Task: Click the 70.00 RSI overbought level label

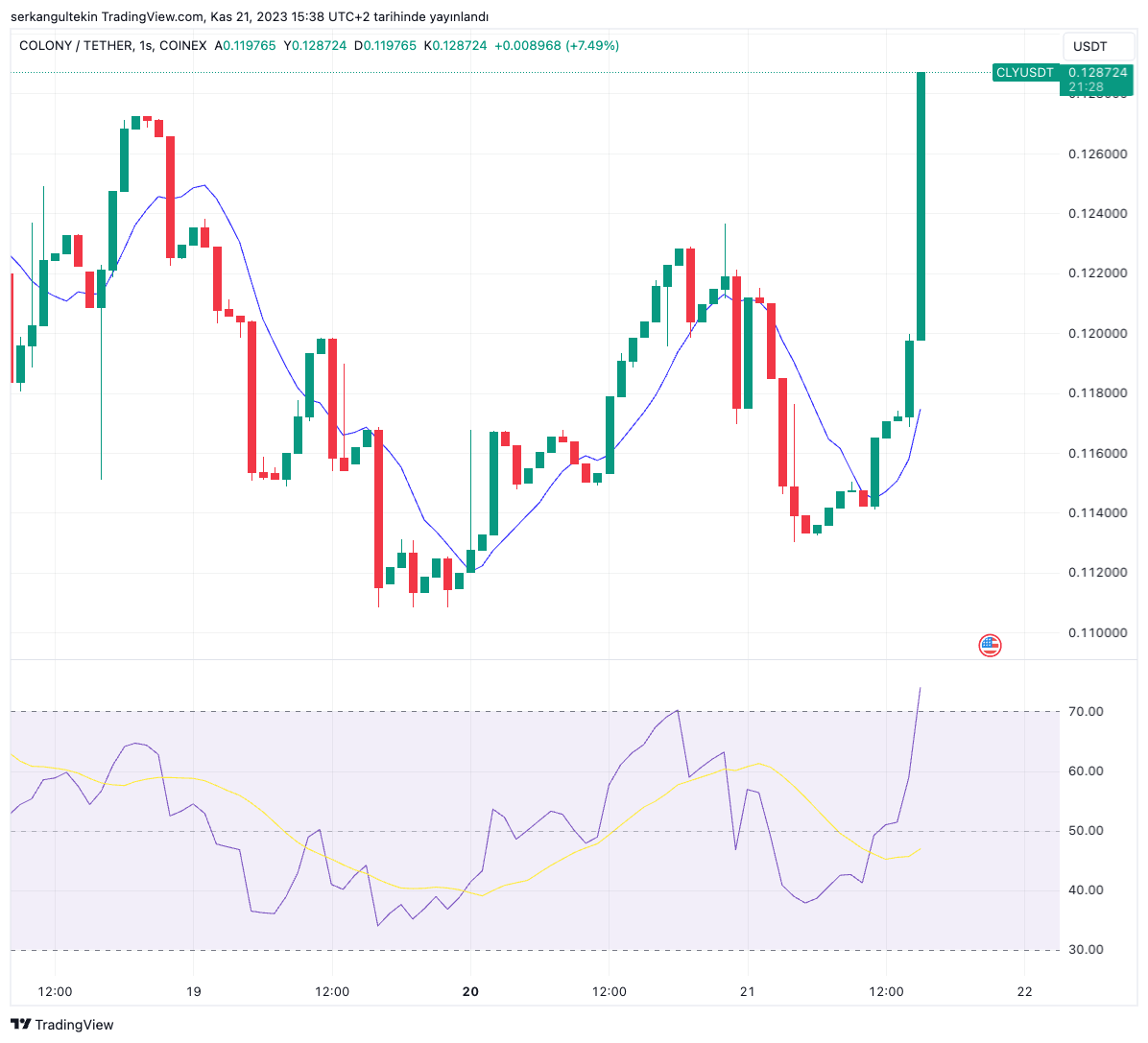Action: [1086, 711]
